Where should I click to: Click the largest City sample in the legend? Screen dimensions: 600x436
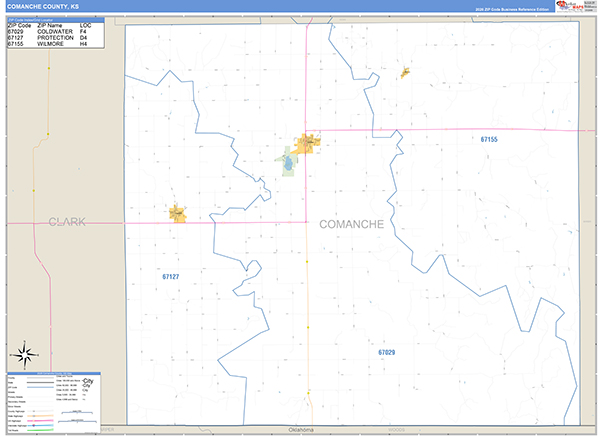[88, 381]
